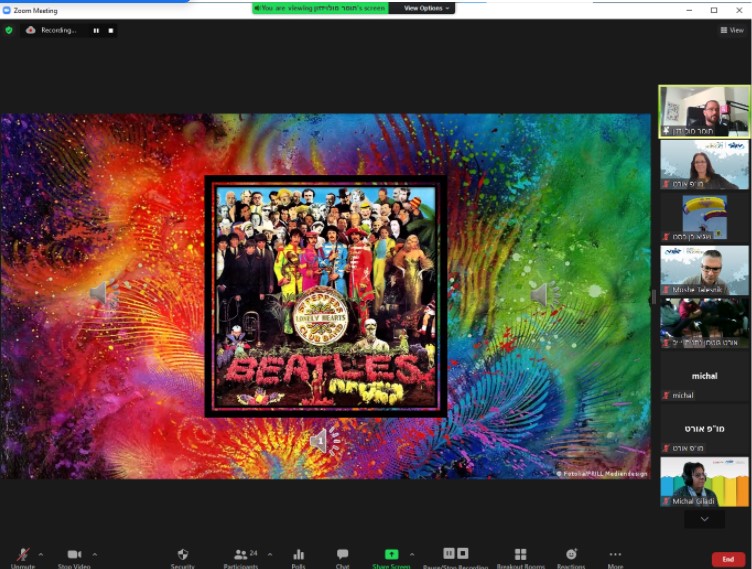
Task: Click left speaker audio icon on slide
Action: click(x=103, y=292)
